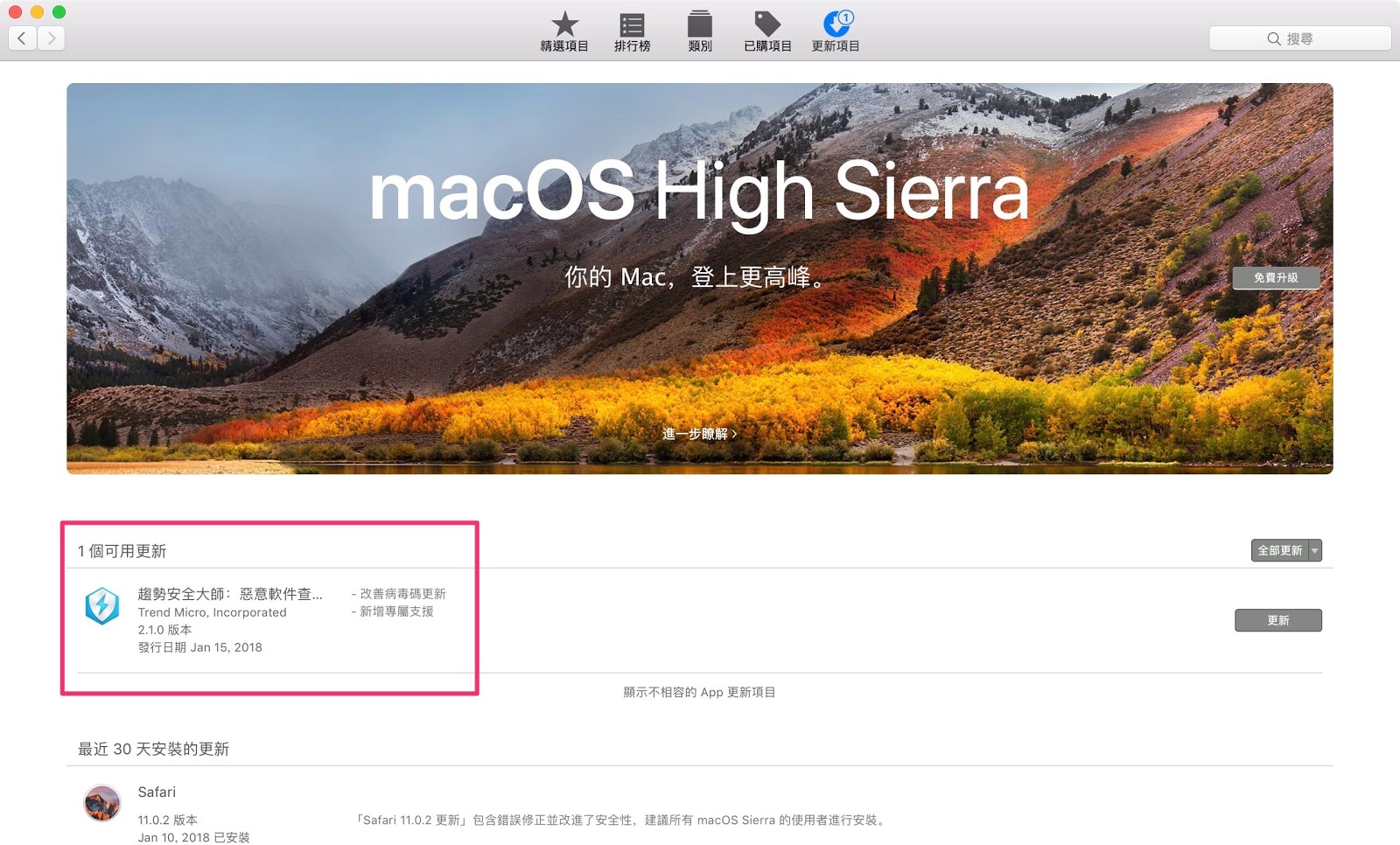Viewport: 1400px width, 845px height.
Task: Click the 11.0.2 版本 Safari version text
Action: pos(167,821)
